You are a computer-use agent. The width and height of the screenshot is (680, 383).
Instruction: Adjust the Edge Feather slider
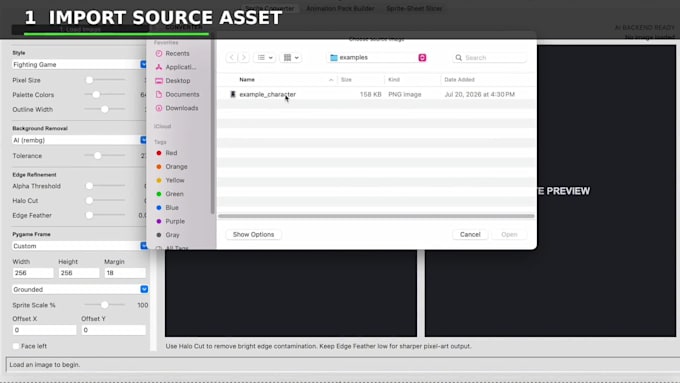point(105,215)
